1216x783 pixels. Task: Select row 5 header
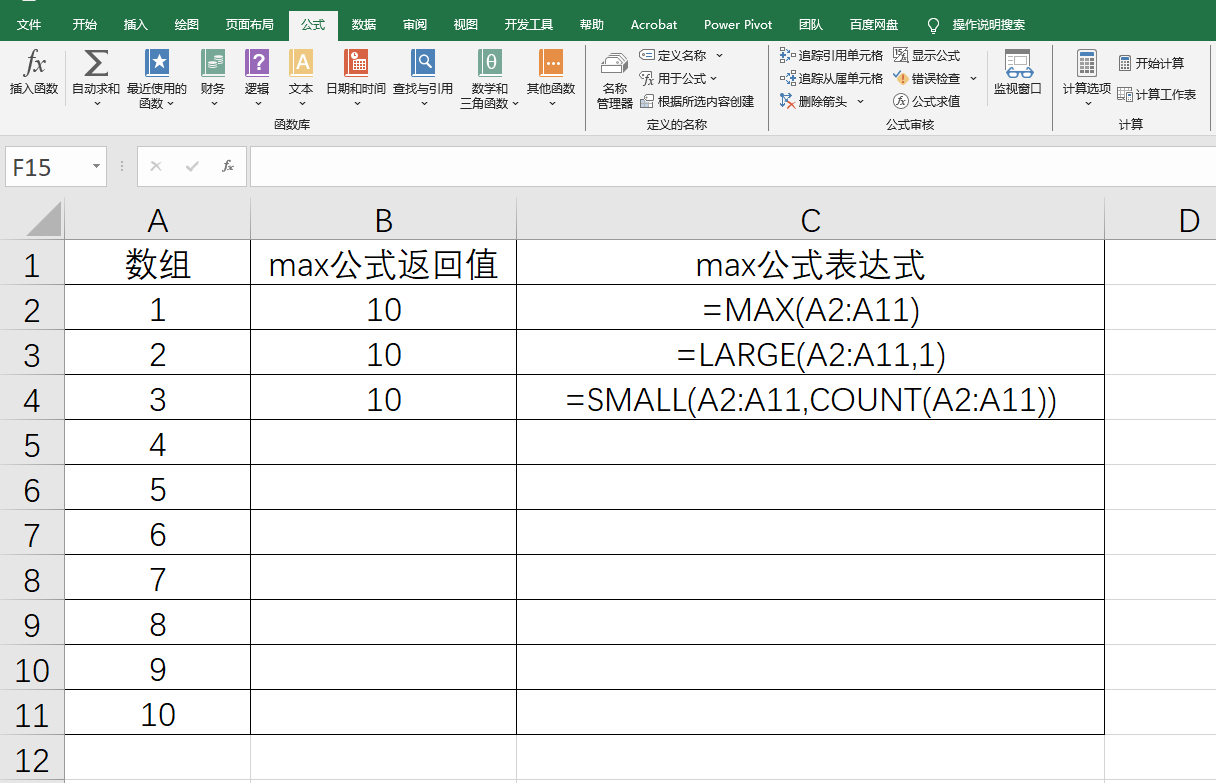(x=32, y=444)
